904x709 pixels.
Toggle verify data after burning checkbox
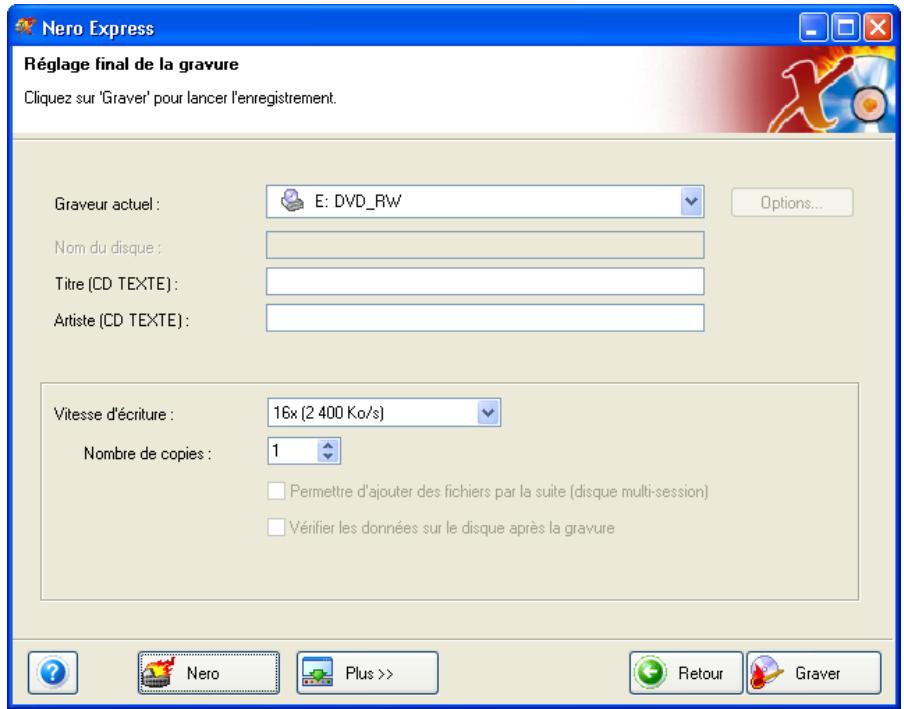(x=276, y=527)
